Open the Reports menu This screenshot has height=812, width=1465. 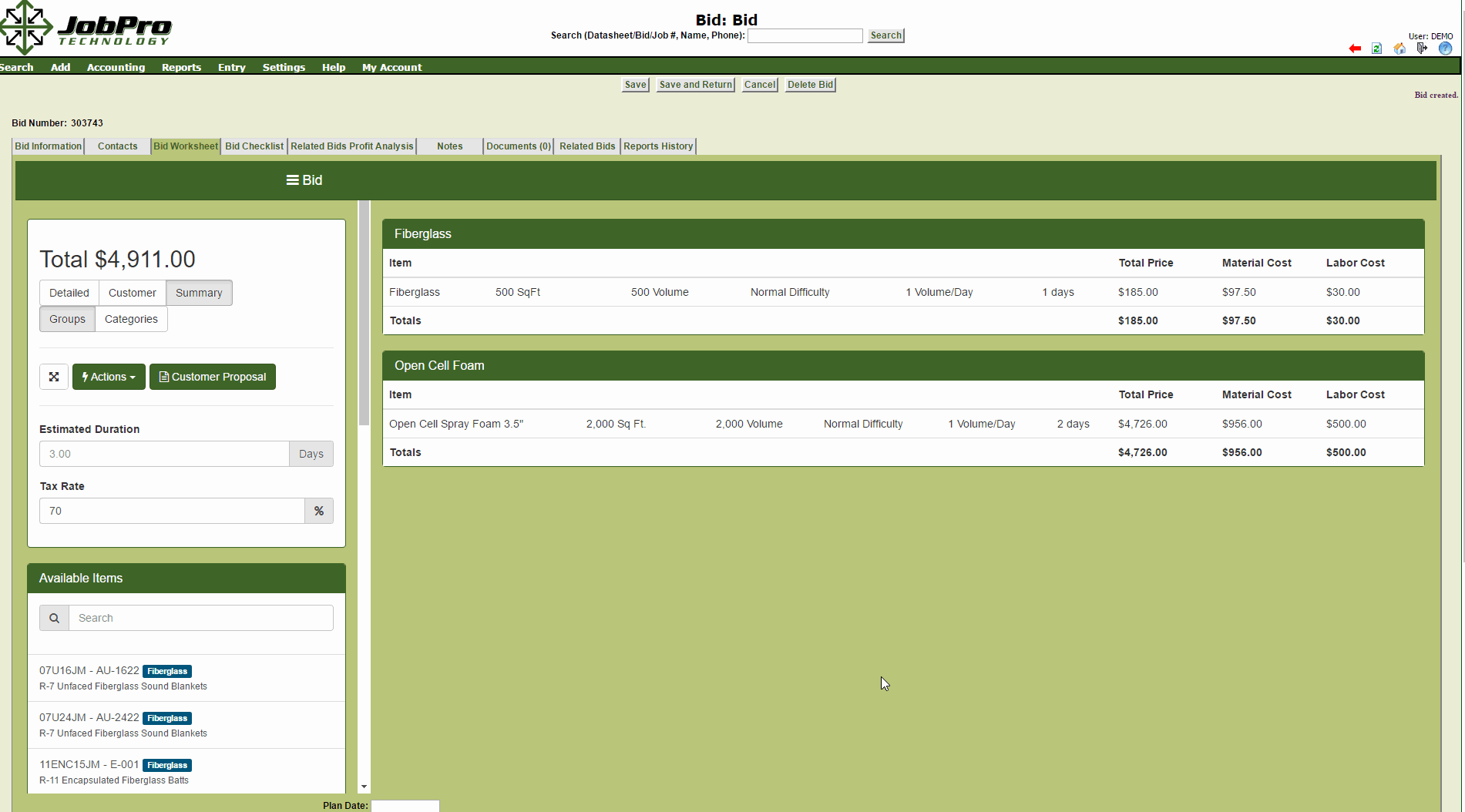pyautogui.click(x=181, y=67)
